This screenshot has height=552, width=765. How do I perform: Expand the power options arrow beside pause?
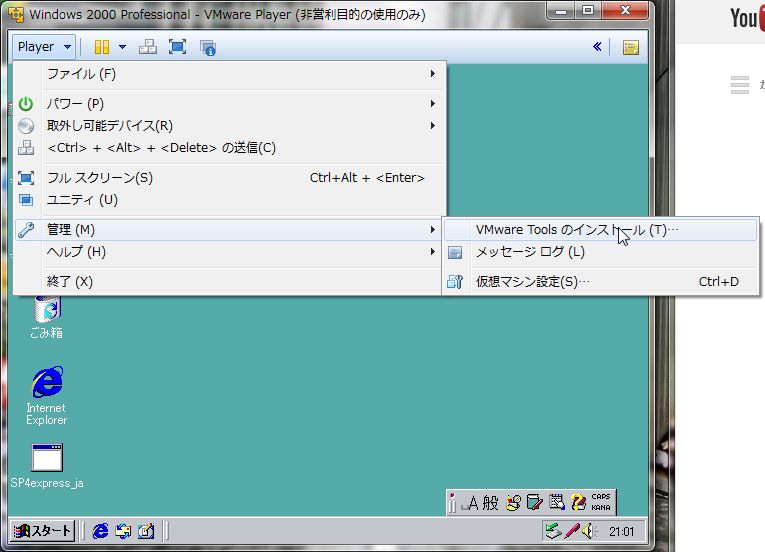coord(122,47)
